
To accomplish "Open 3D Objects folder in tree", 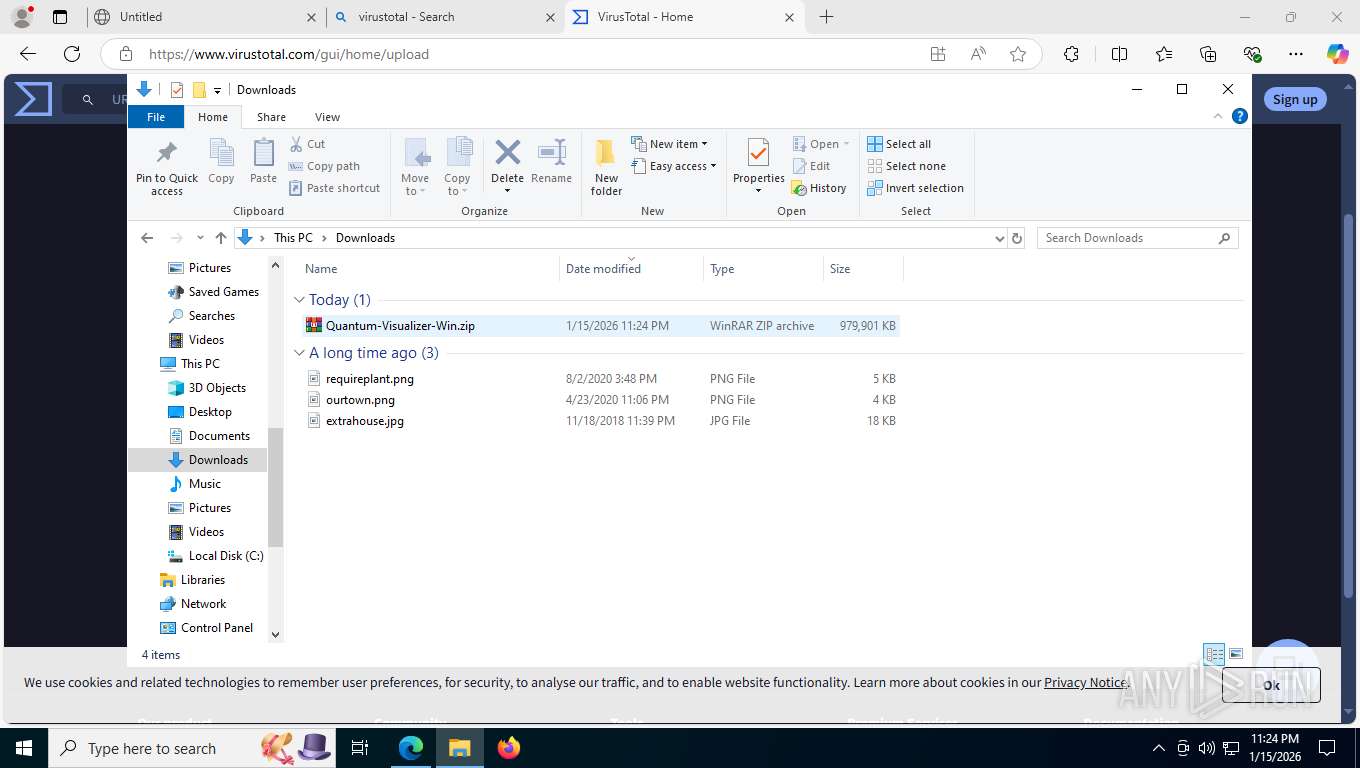I will click(206, 388).
